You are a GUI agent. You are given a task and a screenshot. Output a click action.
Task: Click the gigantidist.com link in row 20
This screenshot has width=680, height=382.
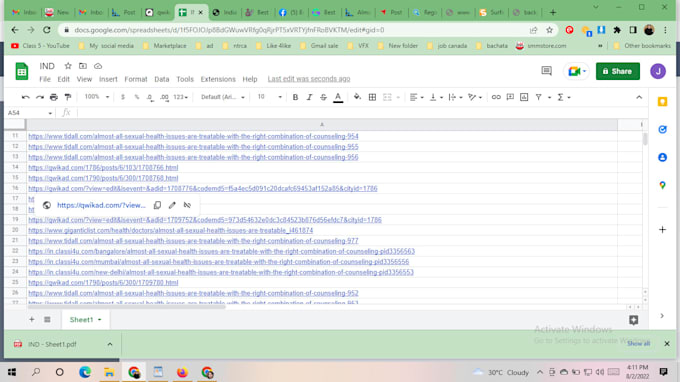(x=170, y=230)
